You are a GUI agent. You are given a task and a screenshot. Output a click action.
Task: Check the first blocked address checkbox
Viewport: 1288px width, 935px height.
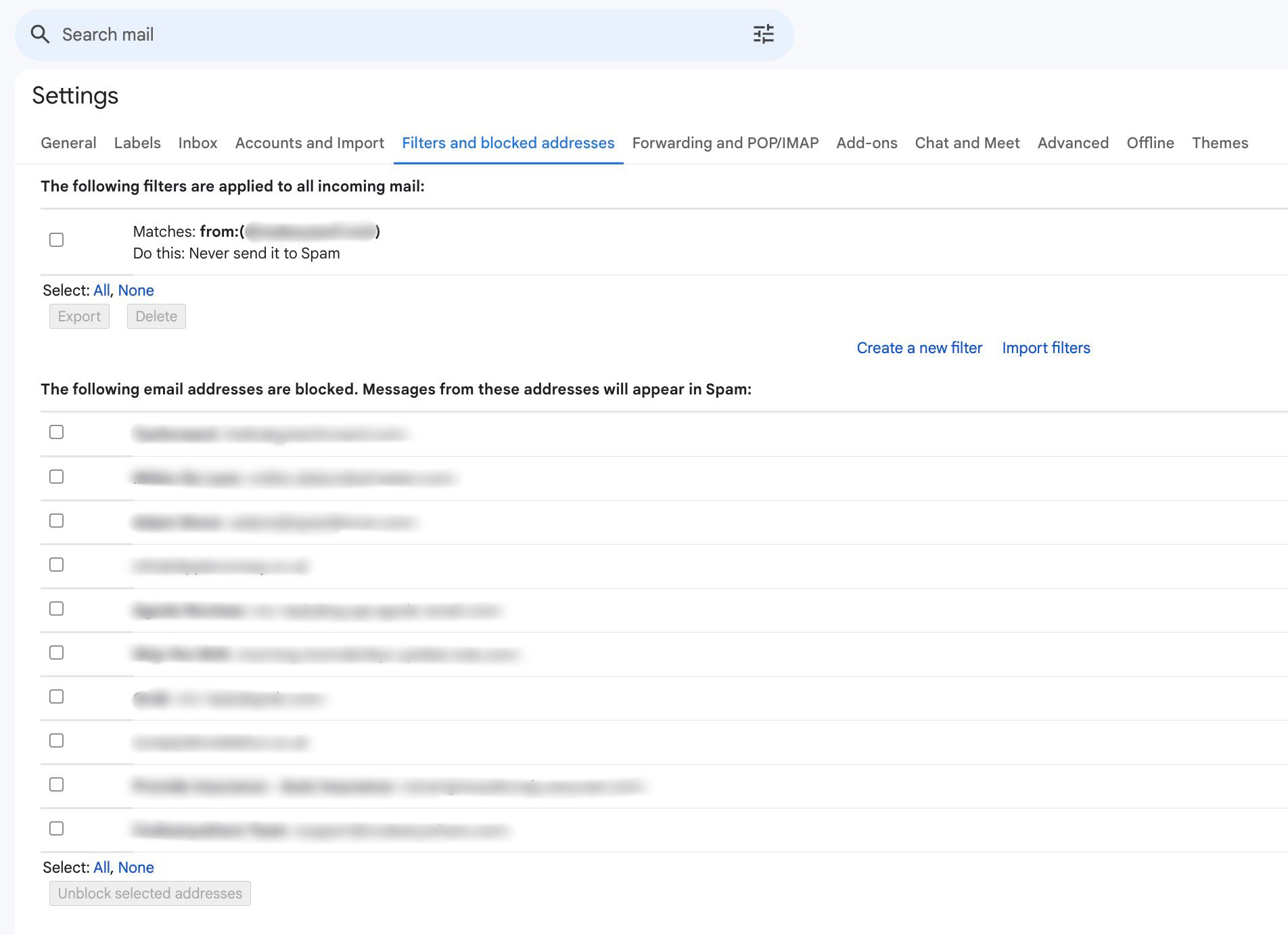(56, 433)
